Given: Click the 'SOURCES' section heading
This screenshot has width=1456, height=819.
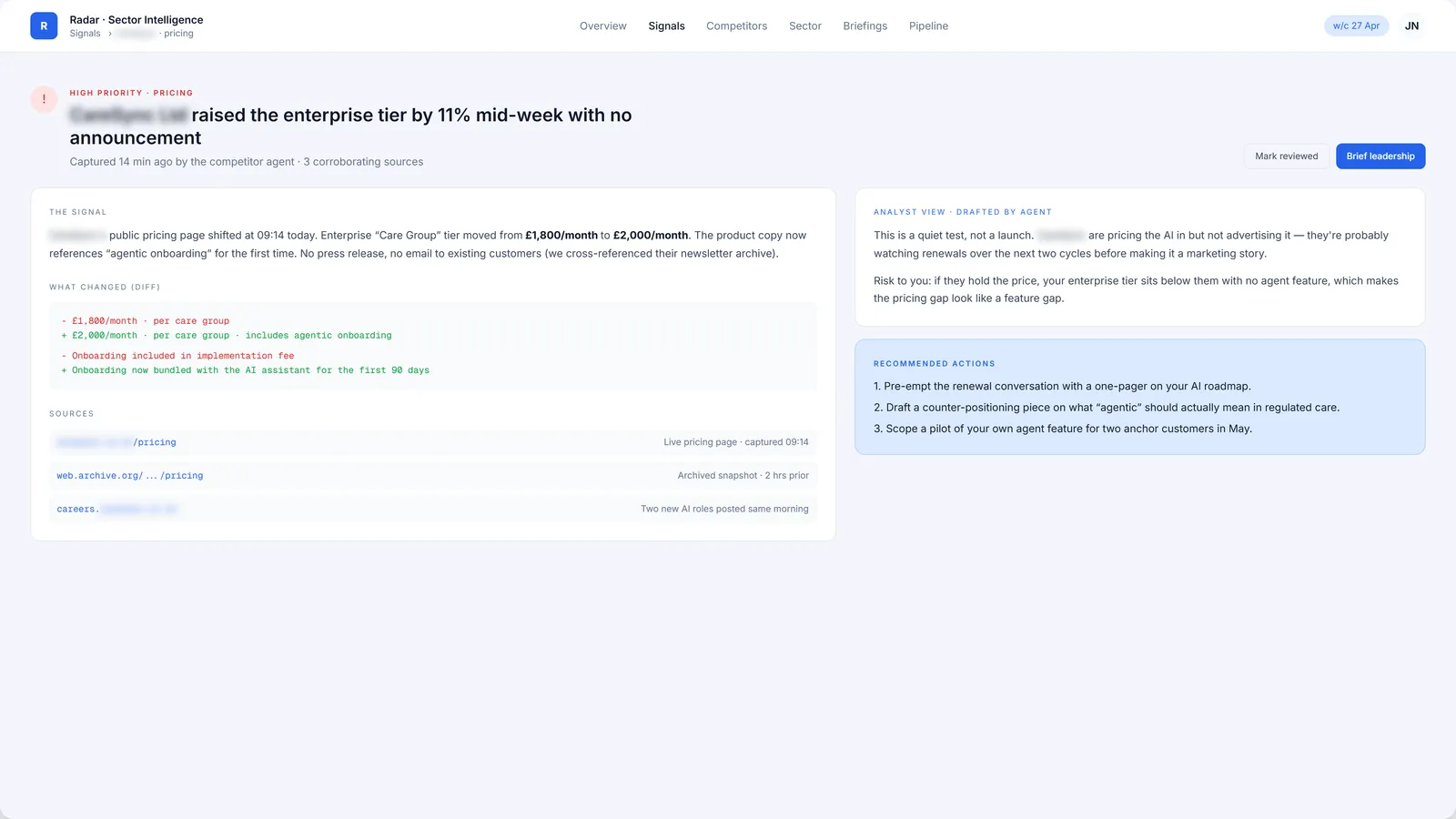Looking at the screenshot, I should coord(72,414).
